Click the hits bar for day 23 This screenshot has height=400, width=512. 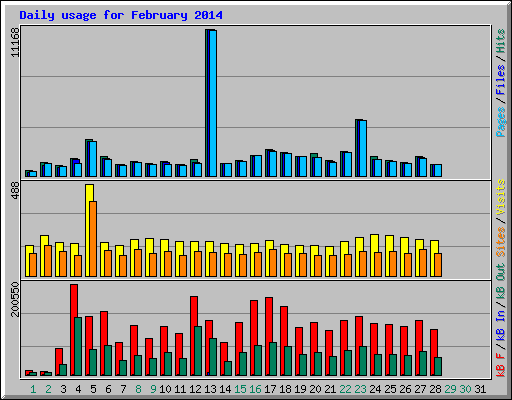tap(361, 148)
